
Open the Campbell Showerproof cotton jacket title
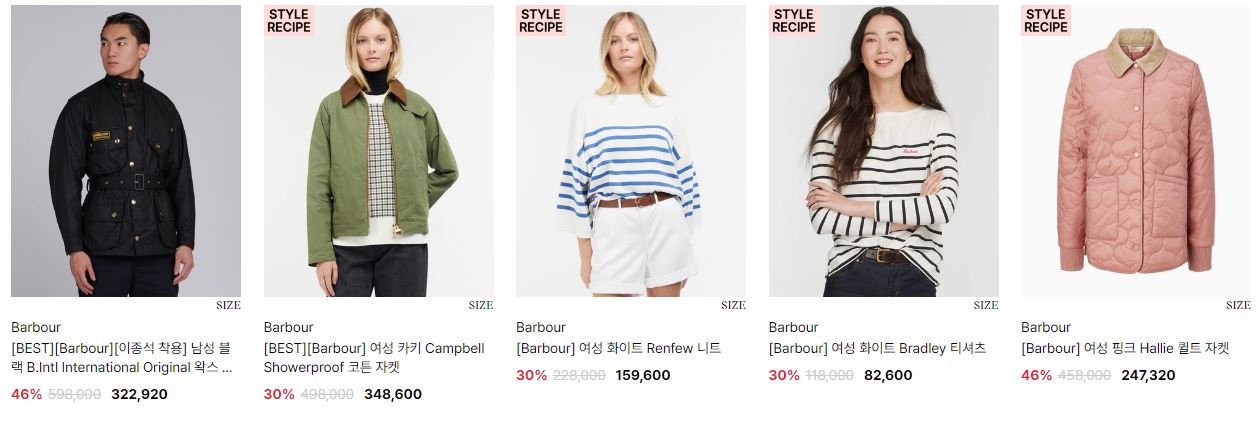click(x=374, y=358)
